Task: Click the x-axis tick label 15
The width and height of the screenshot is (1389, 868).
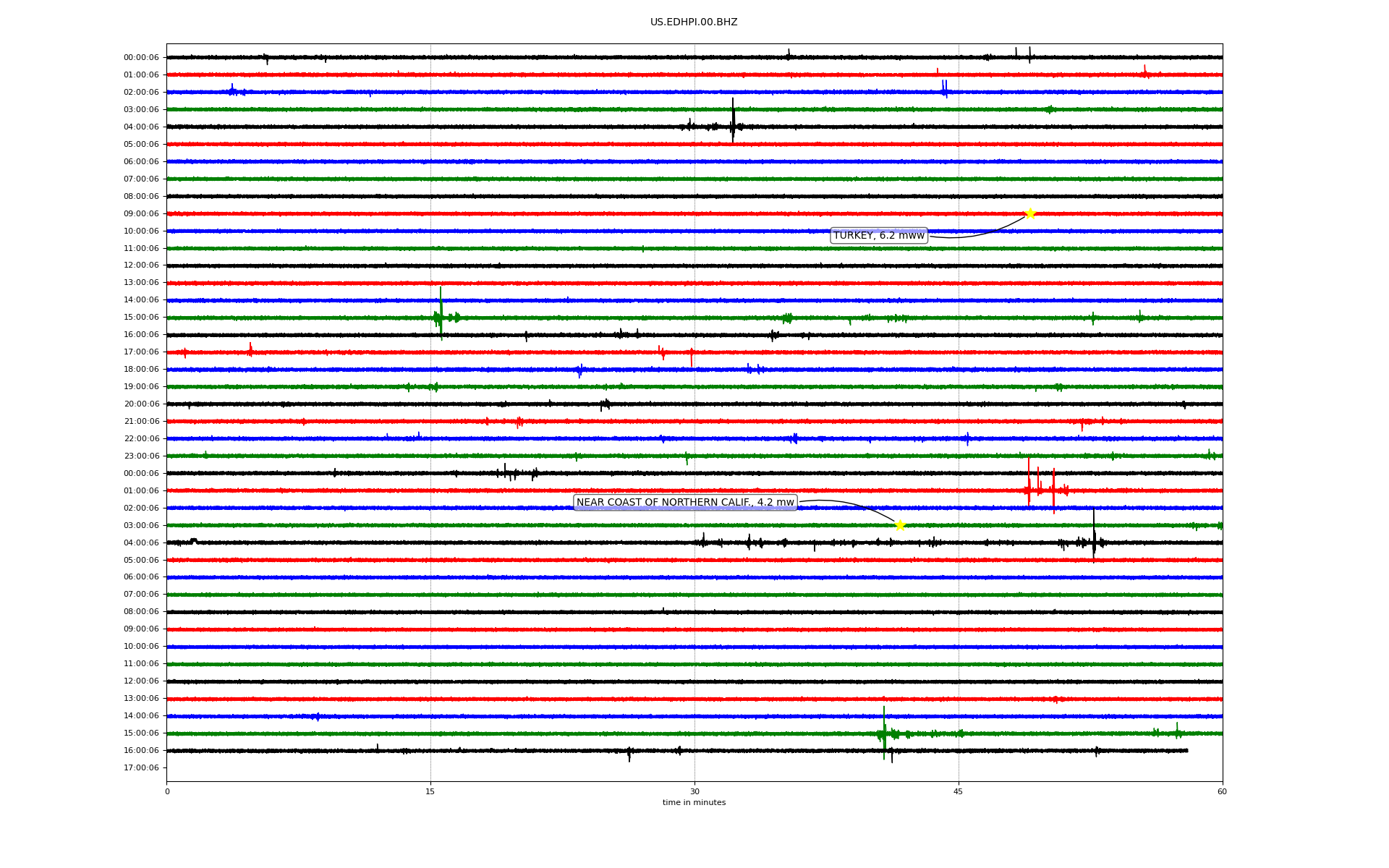Action: [x=430, y=791]
